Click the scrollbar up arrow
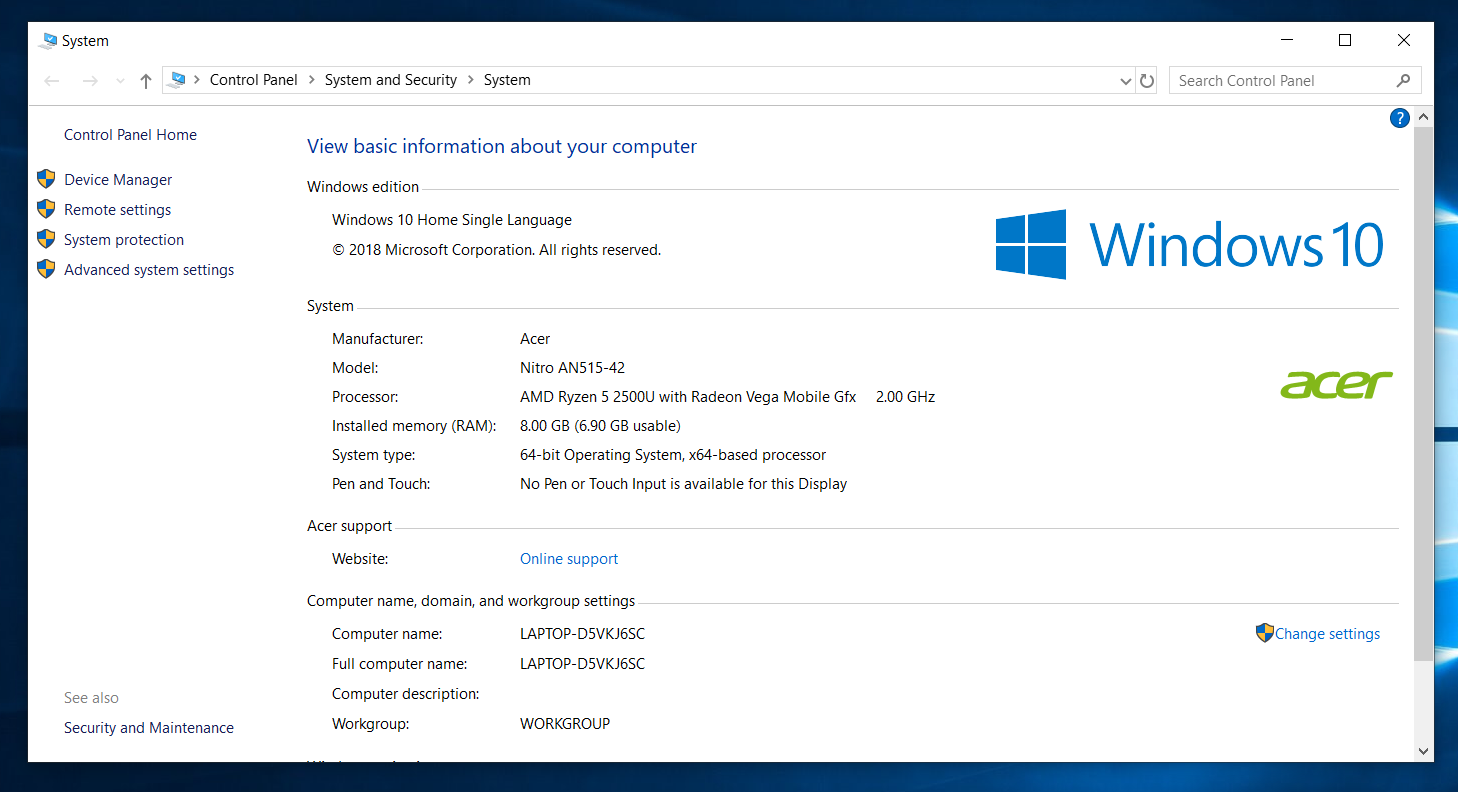The image size is (1458, 792). 1424,117
